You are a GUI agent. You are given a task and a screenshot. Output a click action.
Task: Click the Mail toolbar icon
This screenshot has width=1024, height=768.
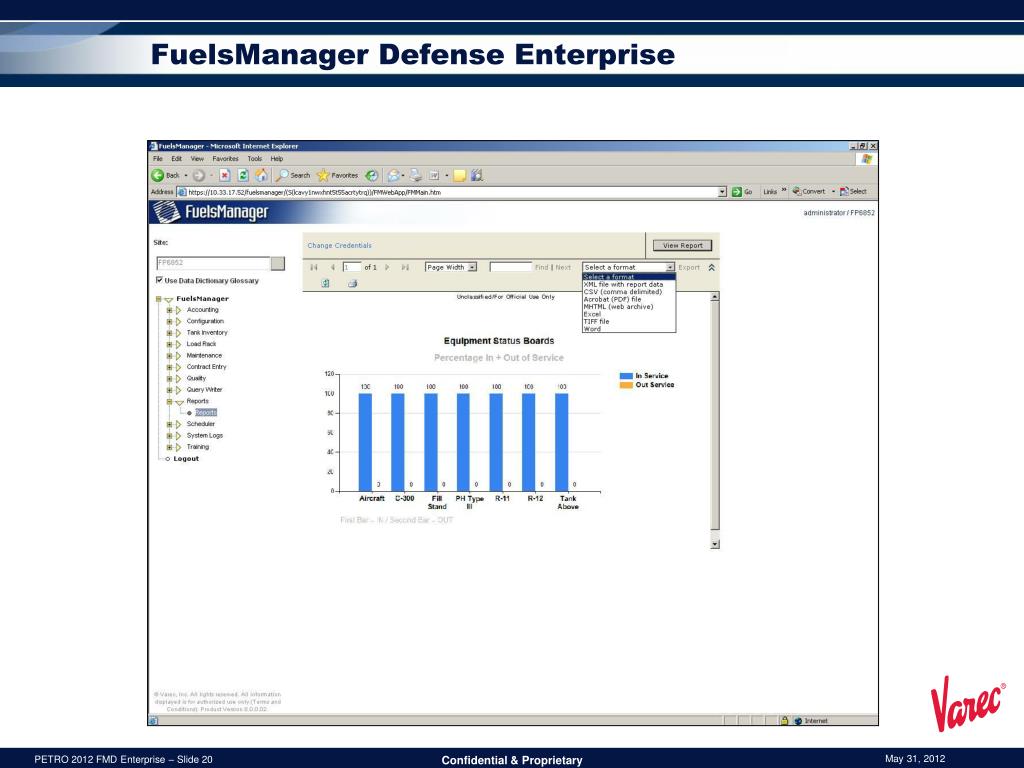[394, 175]
